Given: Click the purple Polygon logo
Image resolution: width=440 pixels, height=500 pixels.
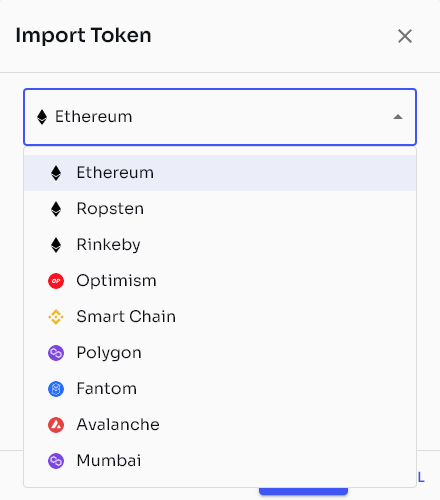Looking at the screenshot, I should [56, 353].
